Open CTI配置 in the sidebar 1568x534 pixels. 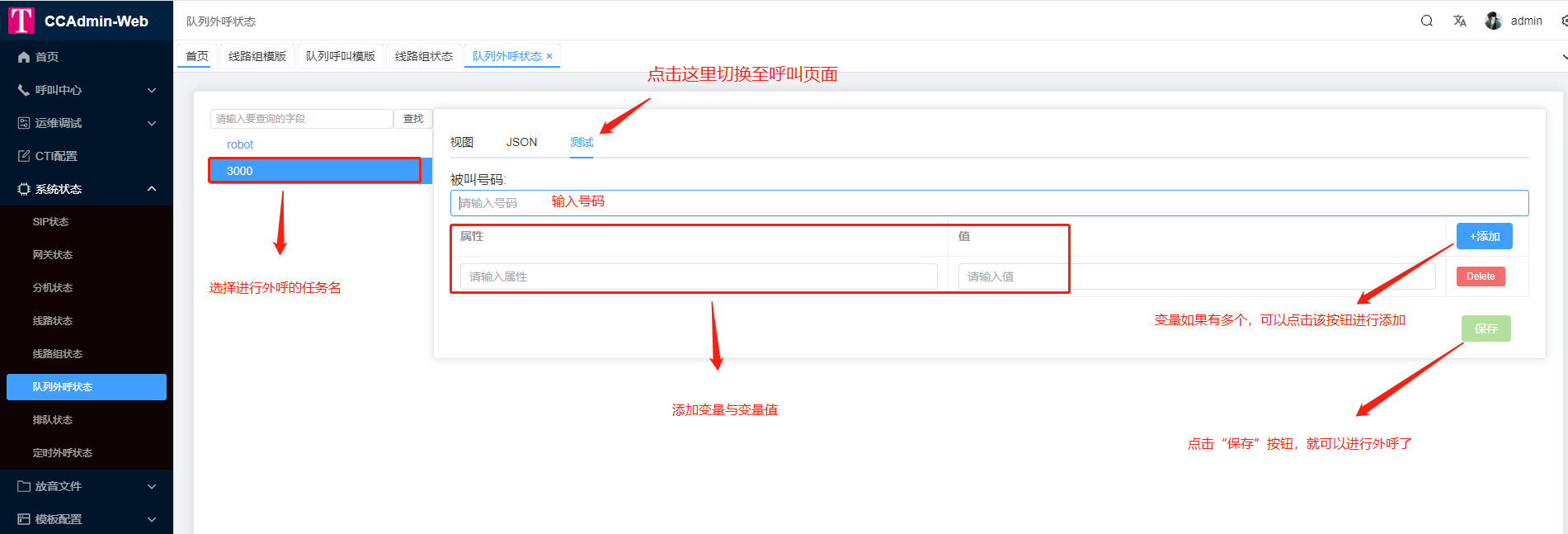(x=56, y=156)
